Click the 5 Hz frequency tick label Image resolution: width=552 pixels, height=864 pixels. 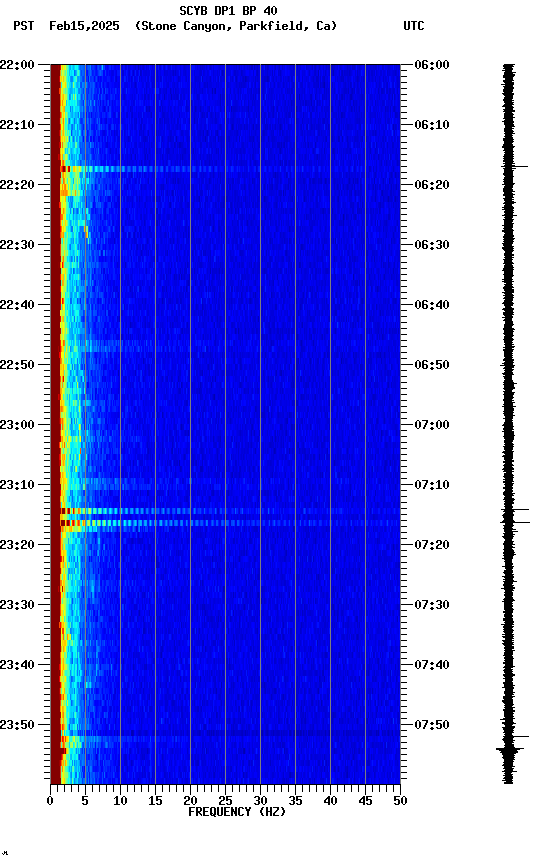coord(85,801)
